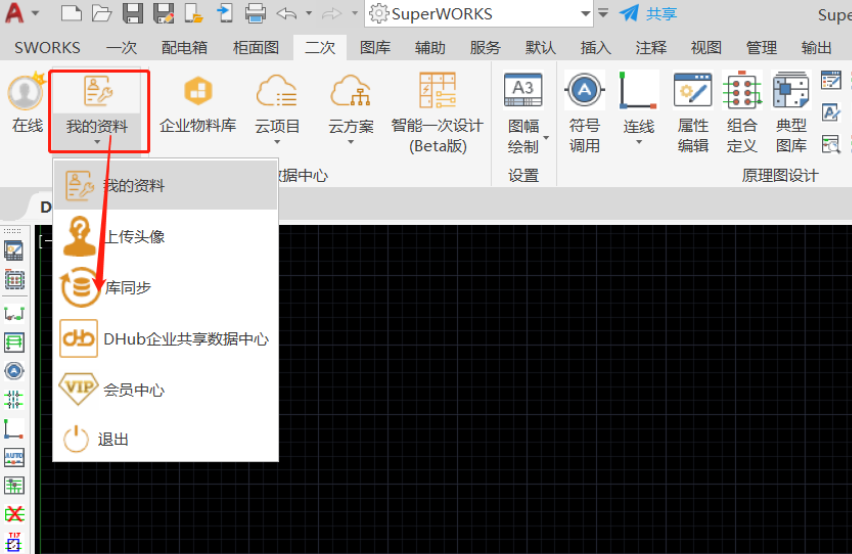The image size is (852, 554).
Task: Click the Save As icon
Action: pyautogui.click(x=164, y=13)
